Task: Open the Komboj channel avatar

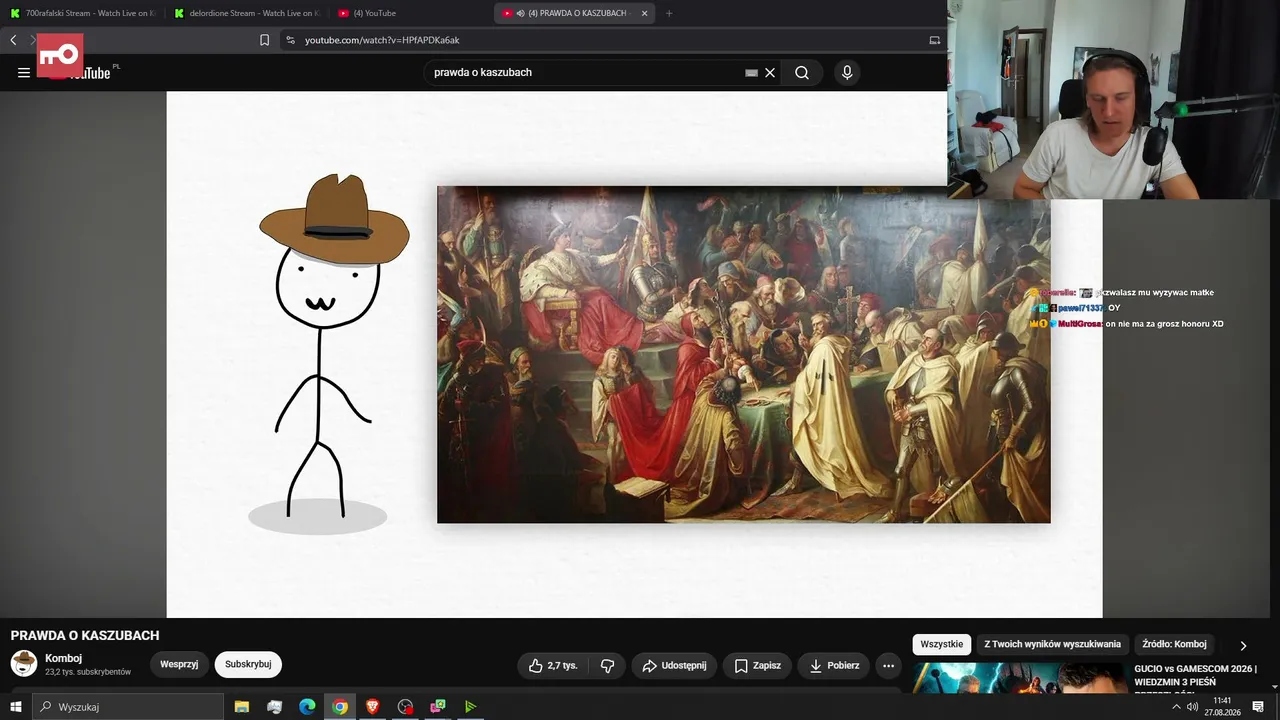Action: 24,663
